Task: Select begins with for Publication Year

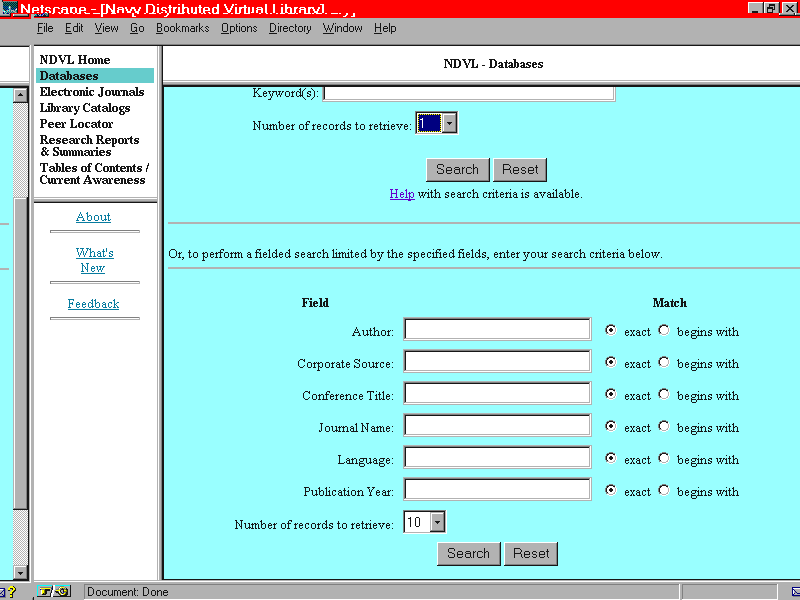Action: 664,490
